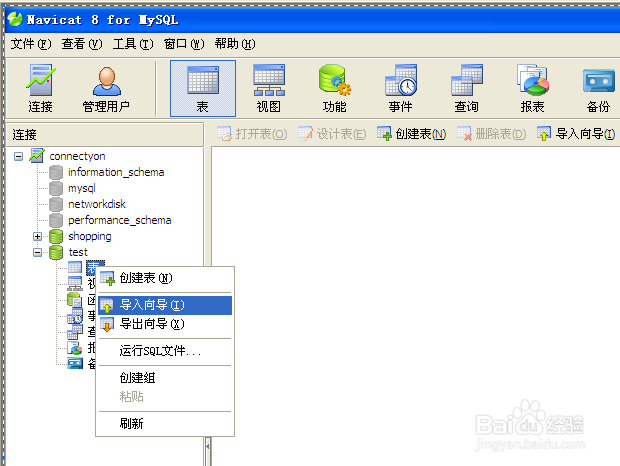The height and width of the screenshot is (466, 620).
Task: Open the 工具(T) menu
Action: pyautogui.click(x=133, y=44)
